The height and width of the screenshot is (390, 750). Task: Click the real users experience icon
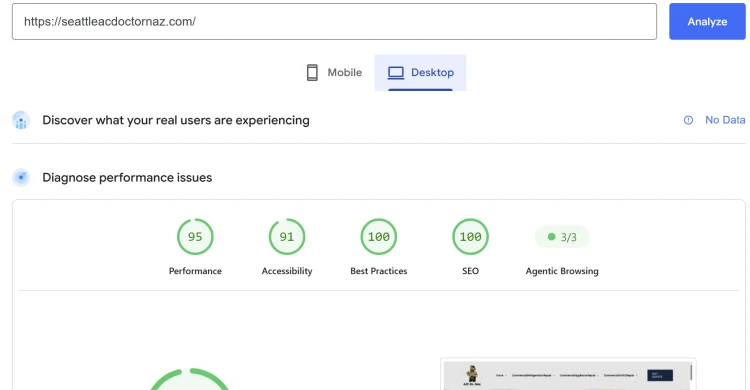(21, 121)
